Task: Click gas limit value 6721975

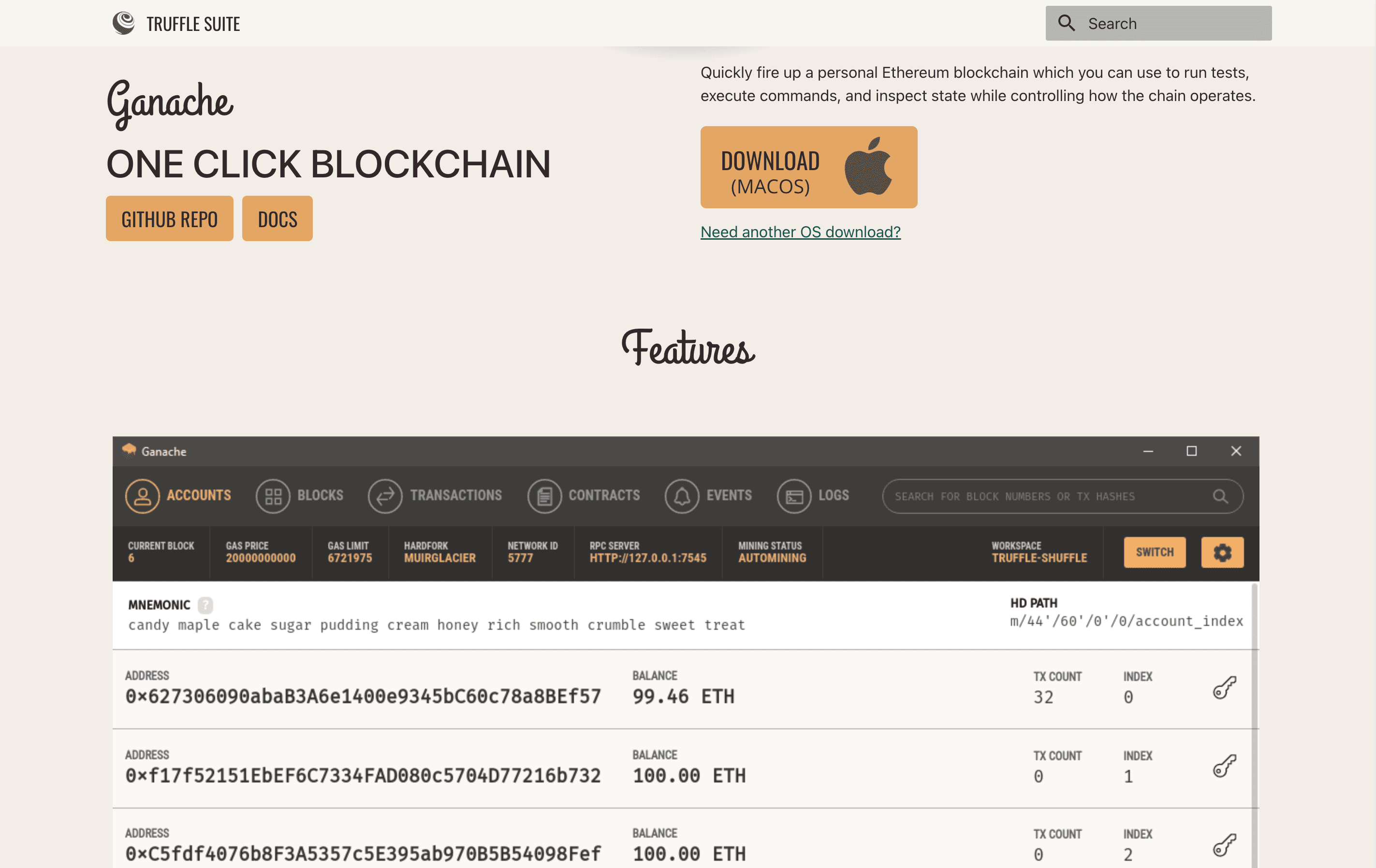Action: click(349, 558)
